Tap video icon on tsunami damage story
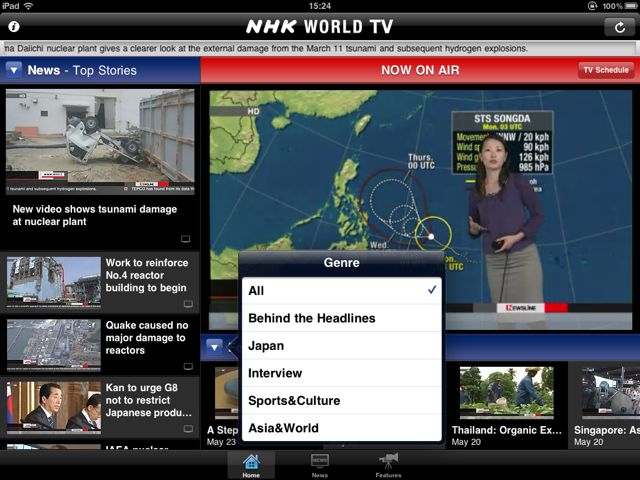 (185, 239)
